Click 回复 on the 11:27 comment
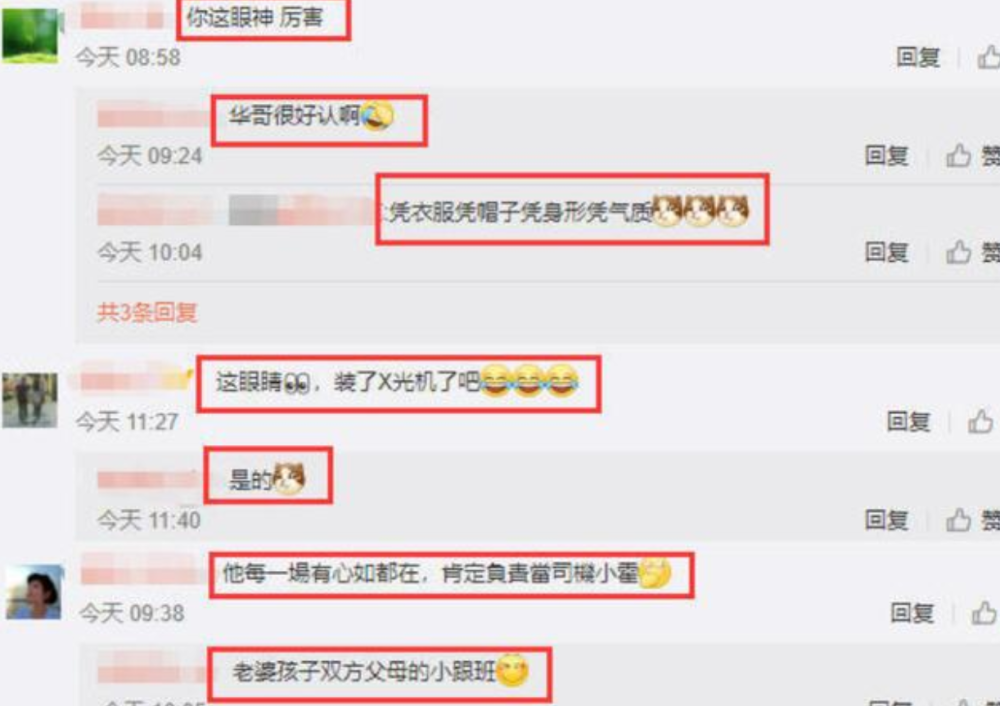Screen dimensions: 1000x706 click(x=909, y=422)
